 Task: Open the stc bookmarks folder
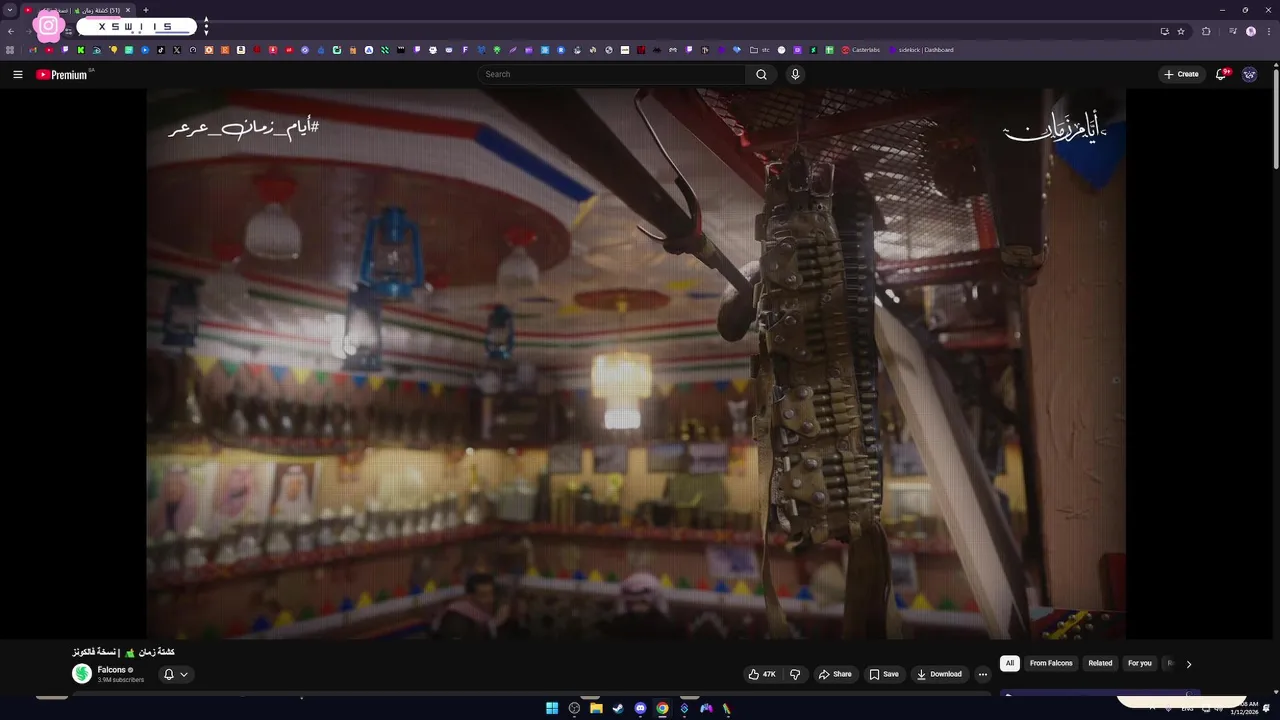tap(759, 50)
